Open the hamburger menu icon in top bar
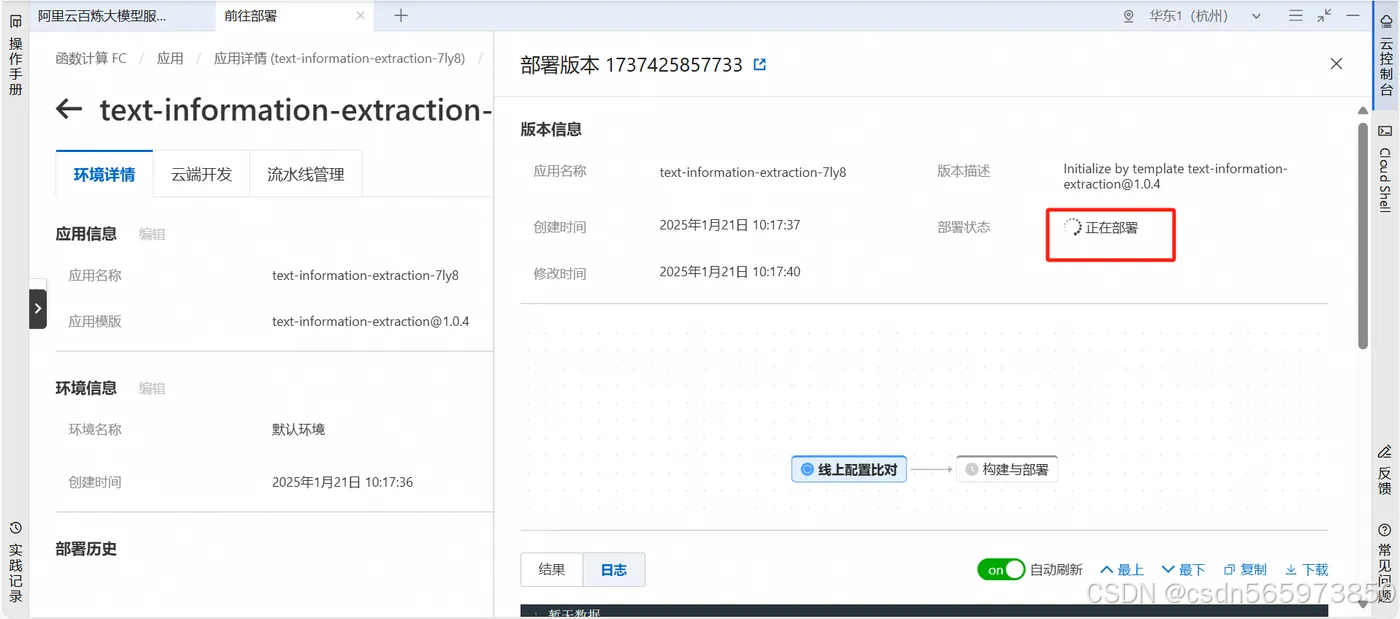 tap(1296, 16)
